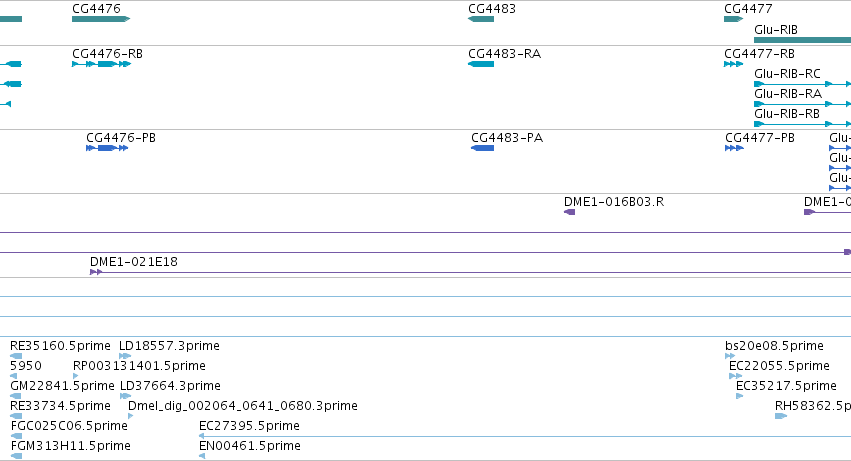Click the CG4483-PA label

(507, 138)
